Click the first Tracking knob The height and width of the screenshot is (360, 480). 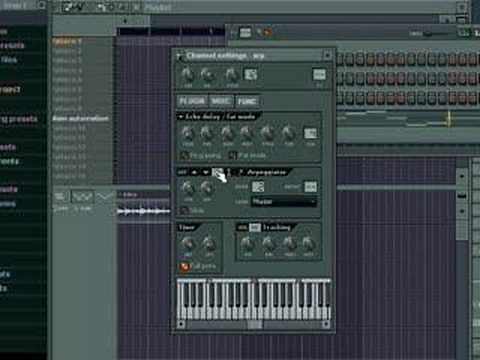(x=247, y=244)
